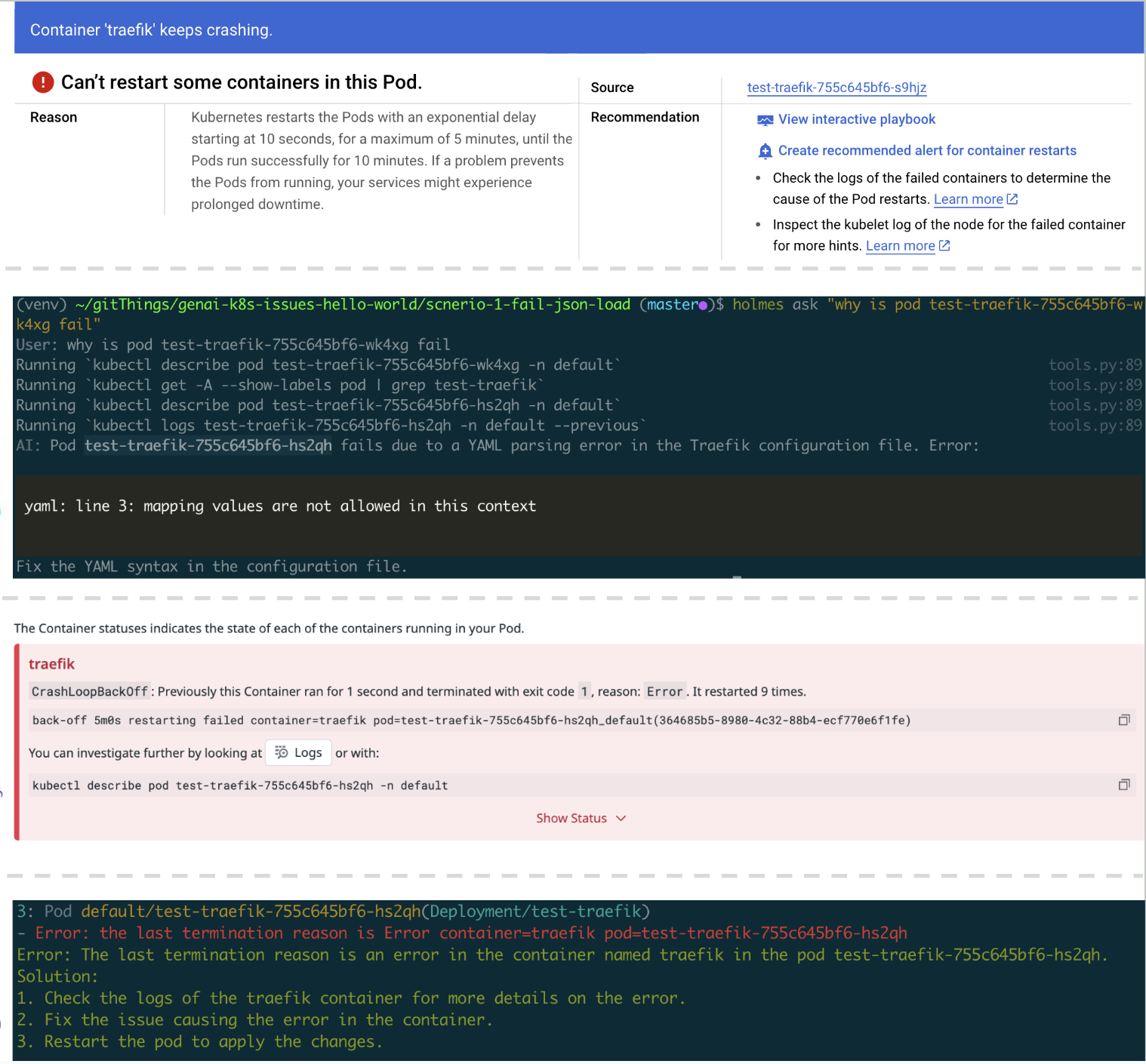Click View interactive playbook link

click(x=856, y=119)
